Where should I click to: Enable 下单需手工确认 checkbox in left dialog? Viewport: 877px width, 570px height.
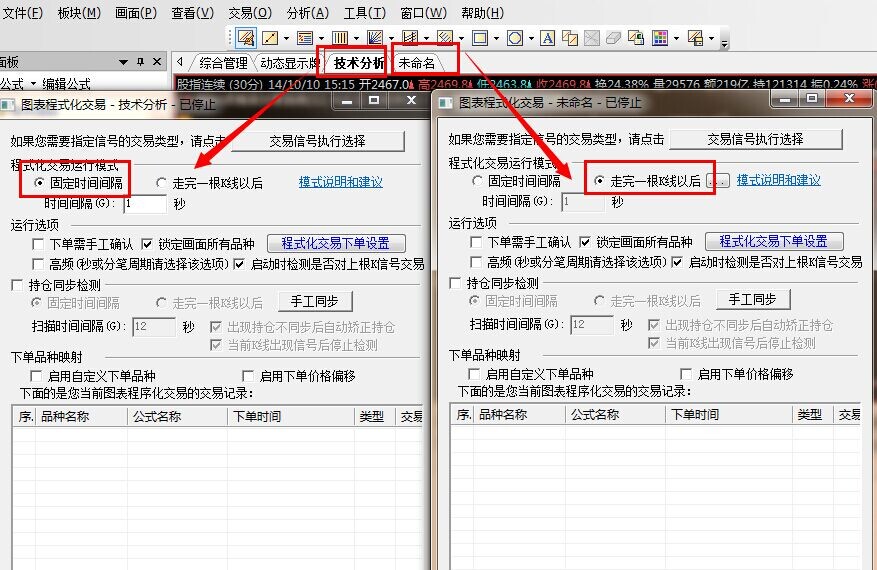(x=38, y=243)
